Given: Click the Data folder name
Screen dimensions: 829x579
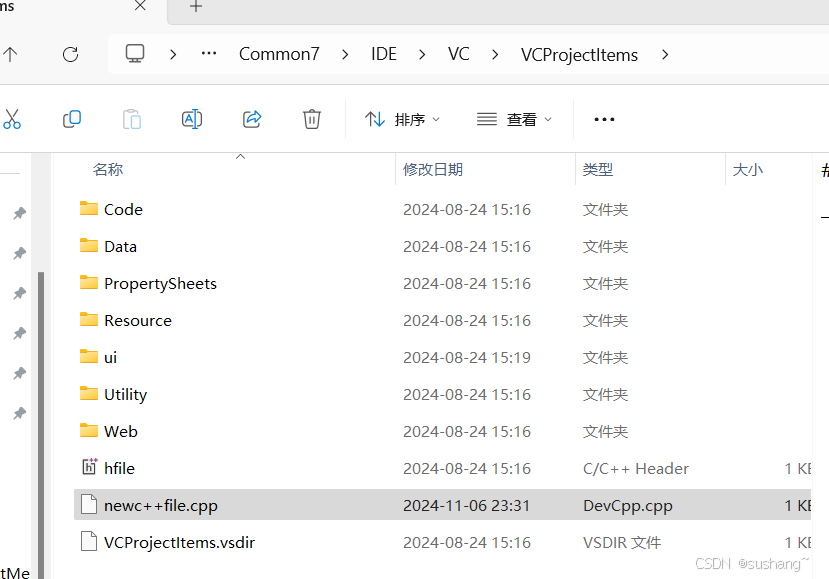Looking at the screenshot, I should pyautogui.click(x=121, y=246).
